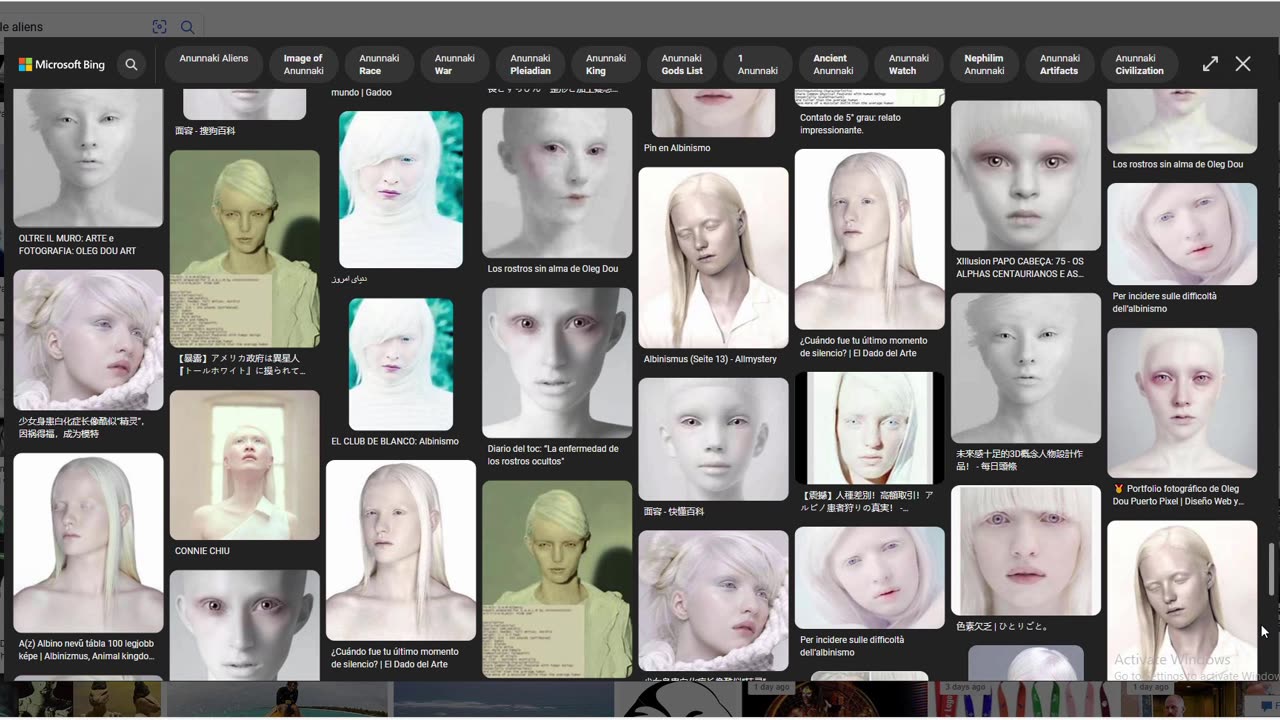Click the background search box magnifier icon
Screen dimensions: 1280x720
coord(187,27)
